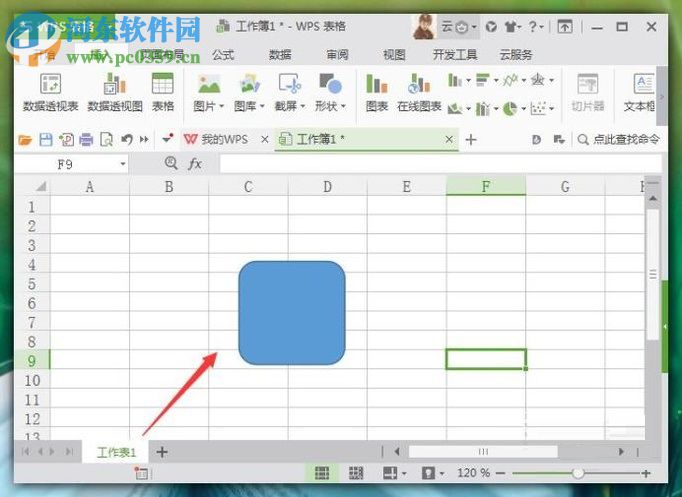
Task: Select row header 5
Action: (32, 284)
